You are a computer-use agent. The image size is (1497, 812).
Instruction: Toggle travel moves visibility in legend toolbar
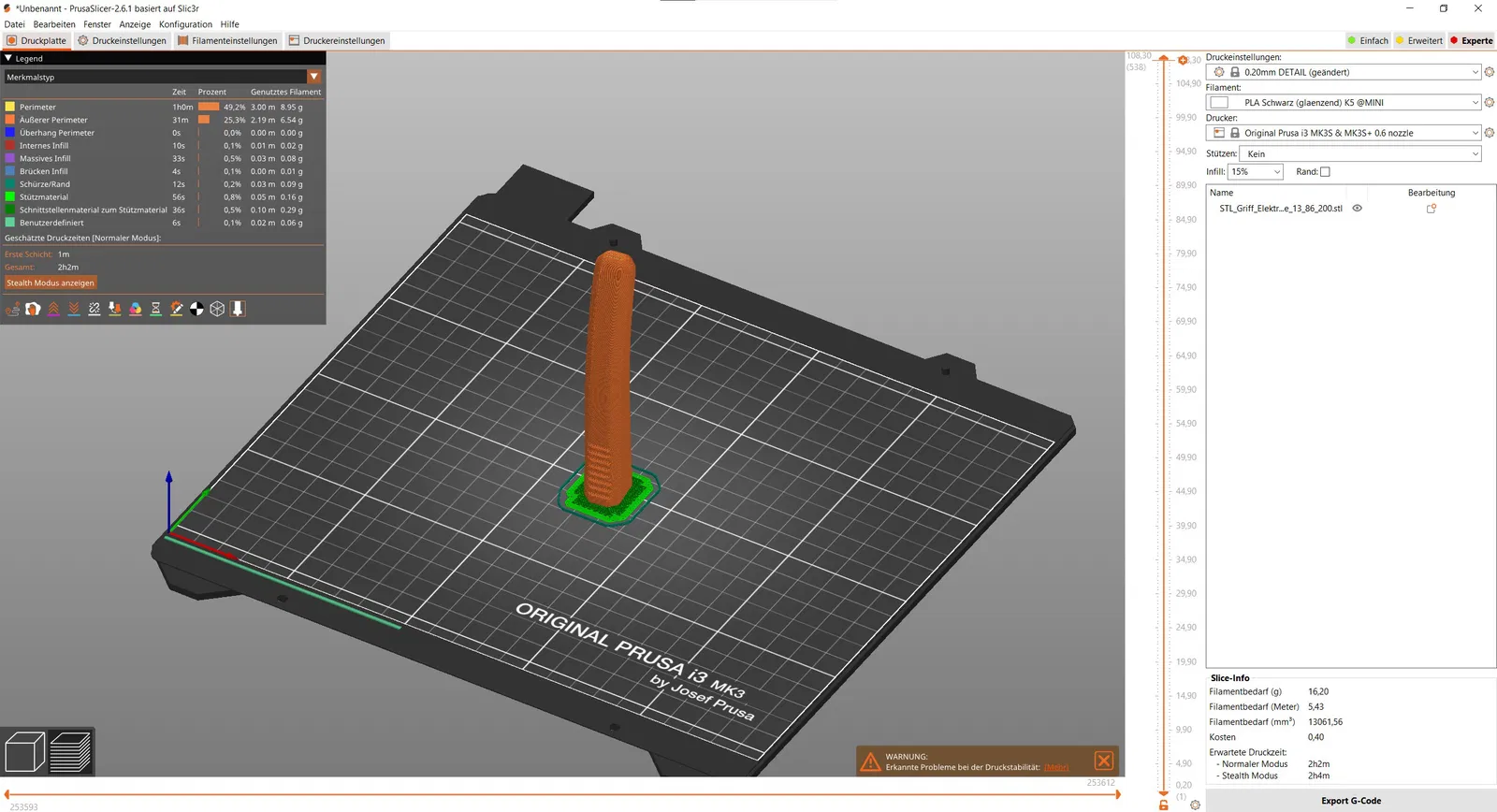point(12,309)
